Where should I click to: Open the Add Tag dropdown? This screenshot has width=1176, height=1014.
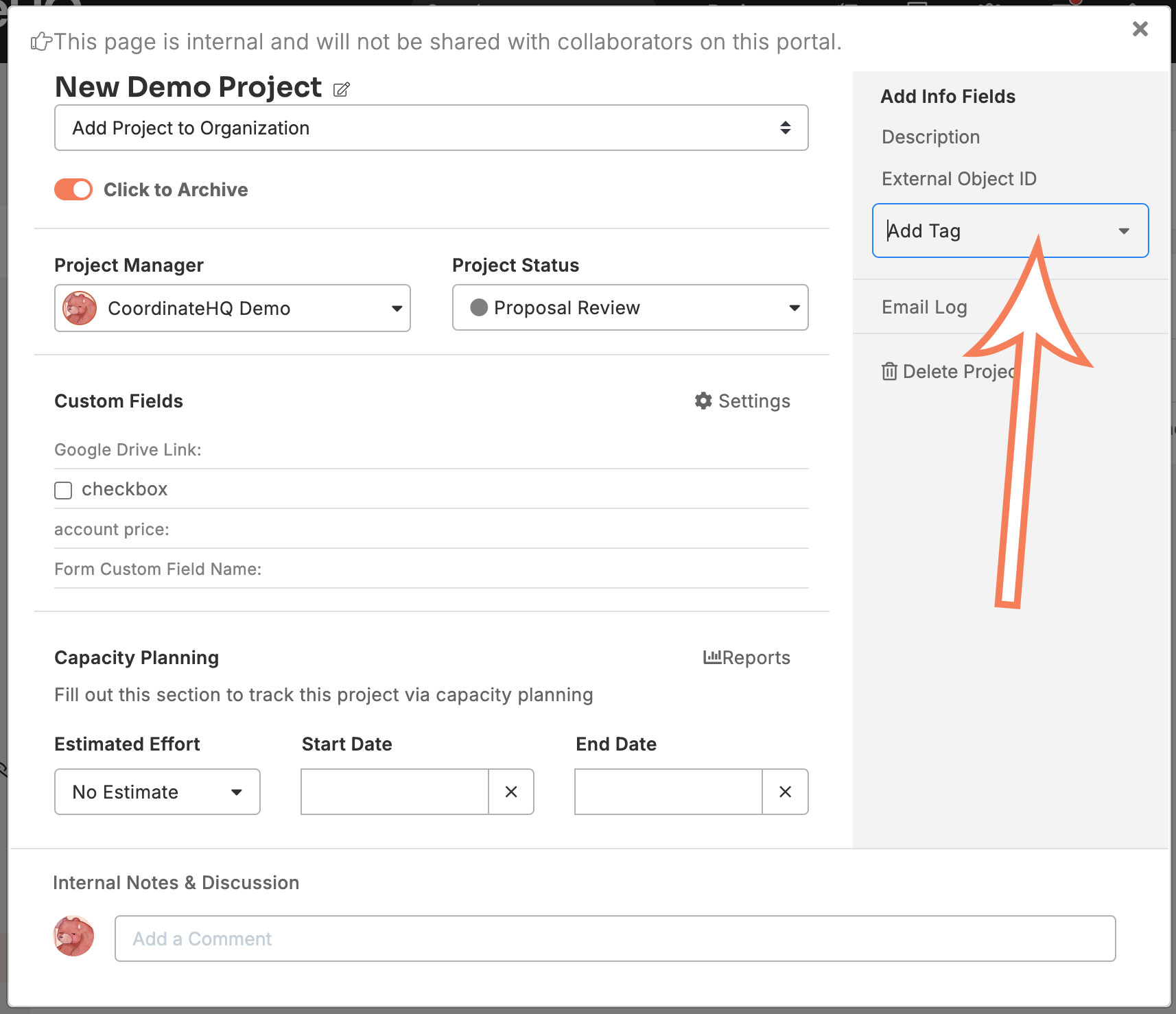pos(1010,231)
